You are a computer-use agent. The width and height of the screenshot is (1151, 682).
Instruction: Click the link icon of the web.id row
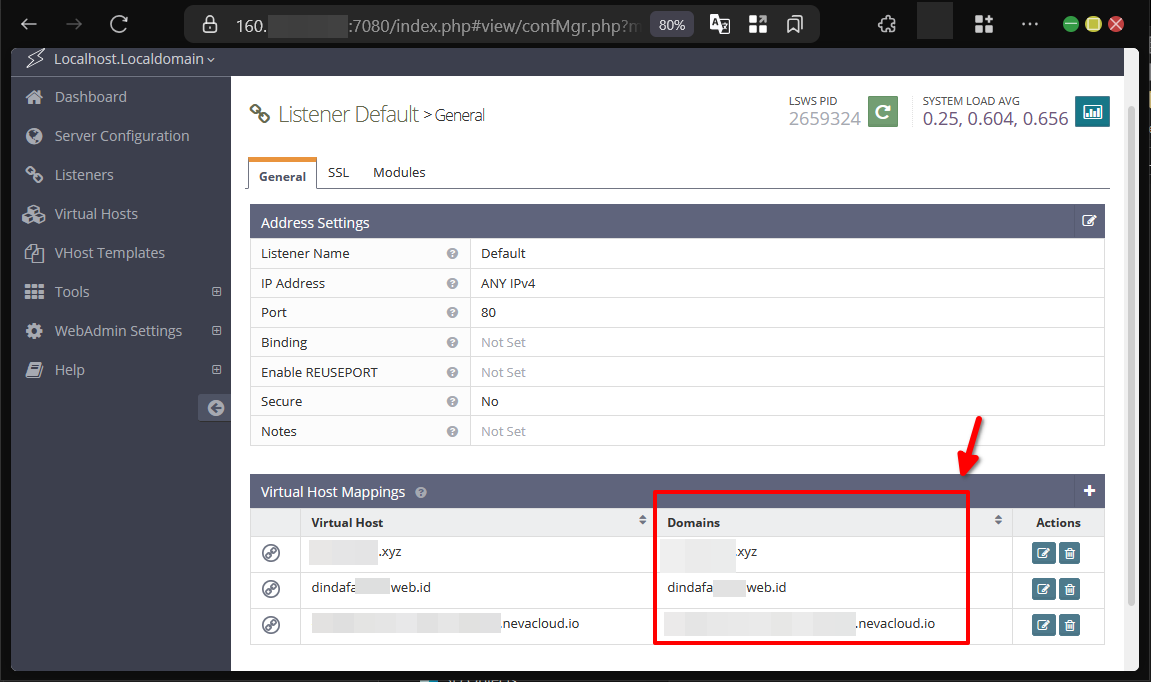pyautogui.click(x=271, y=589)
